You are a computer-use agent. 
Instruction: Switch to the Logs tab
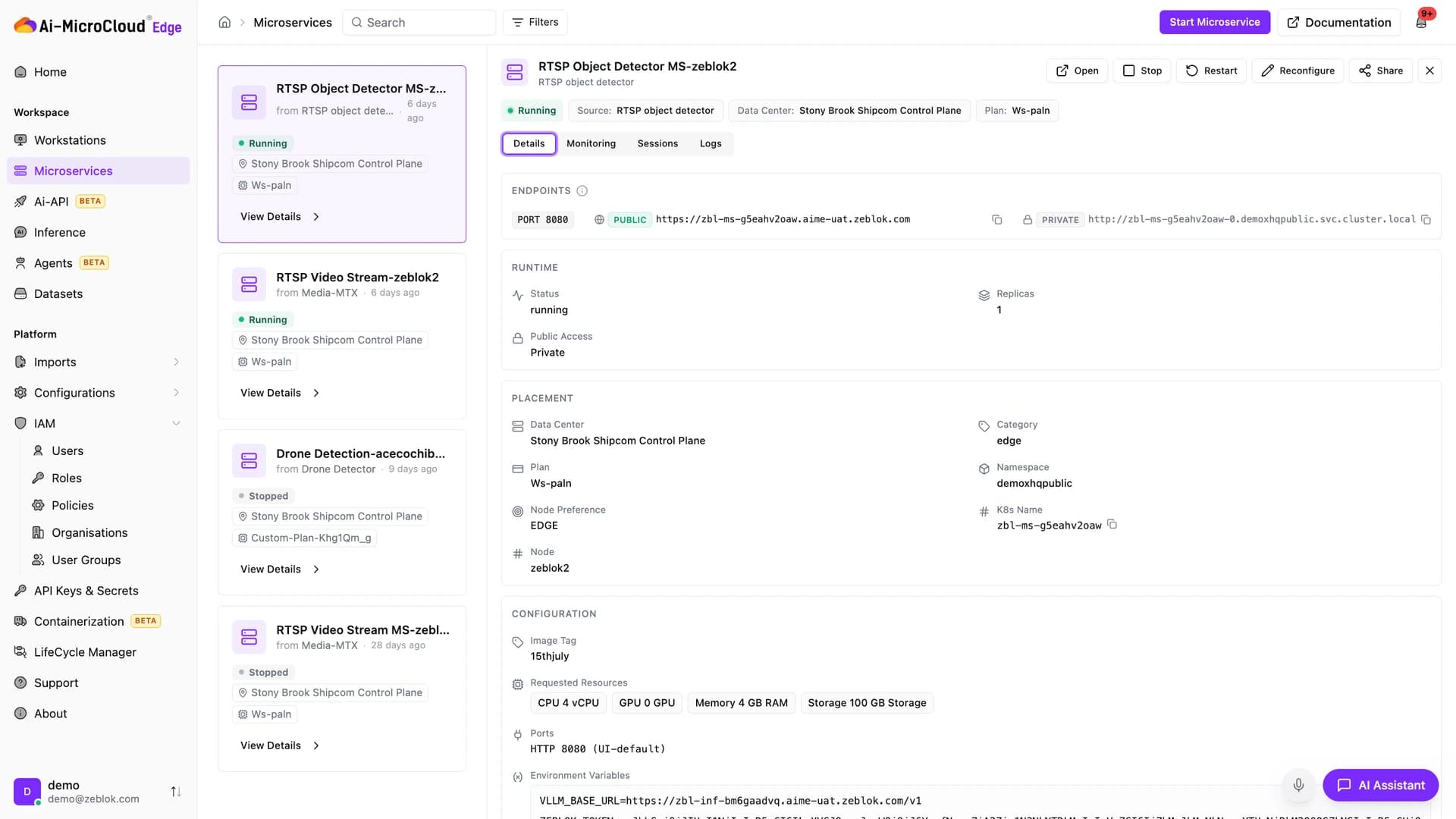pos(711,143)
